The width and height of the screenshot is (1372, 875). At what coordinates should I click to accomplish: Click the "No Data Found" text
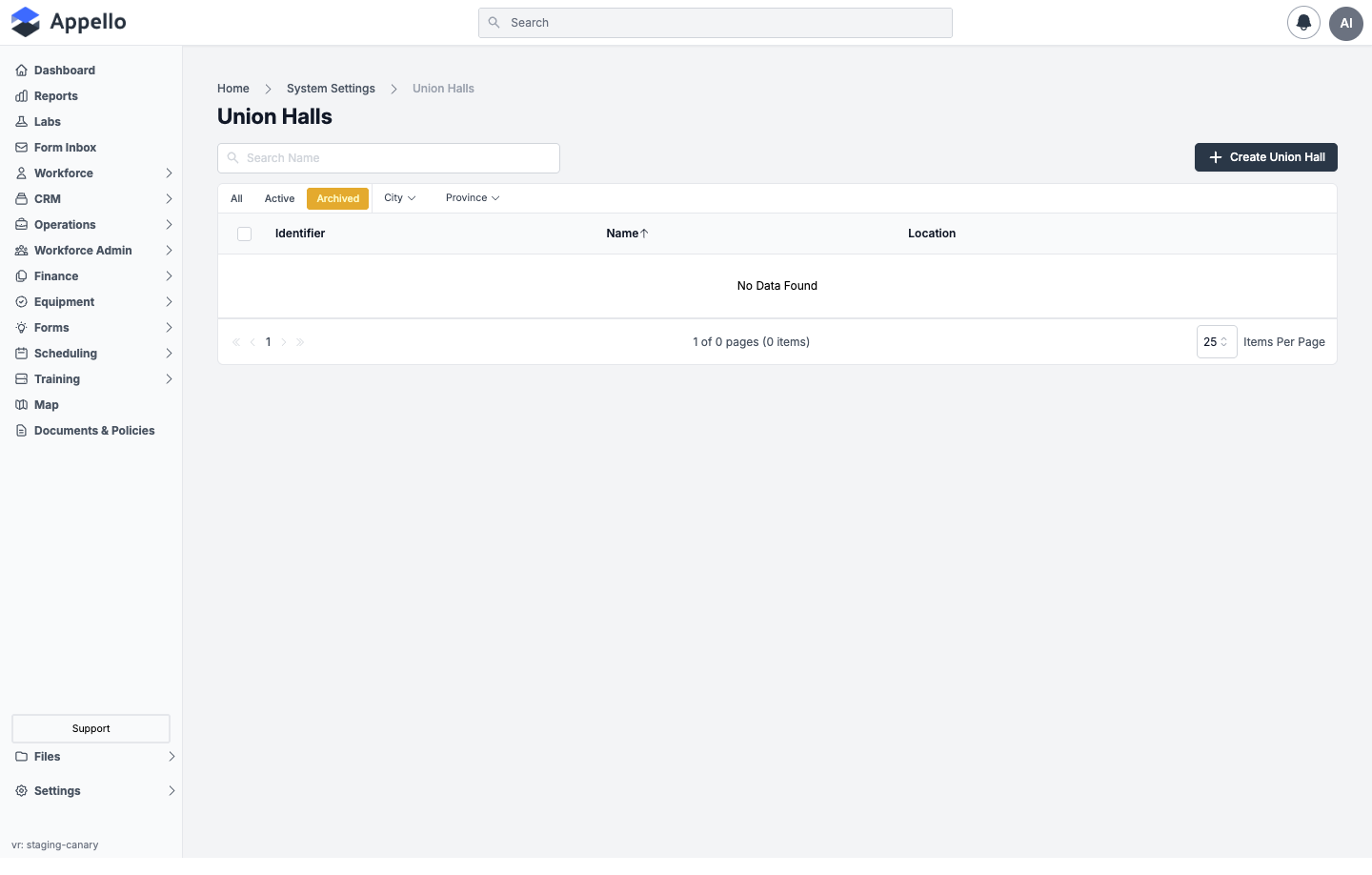pyautogui.click(x=777, y=286)
